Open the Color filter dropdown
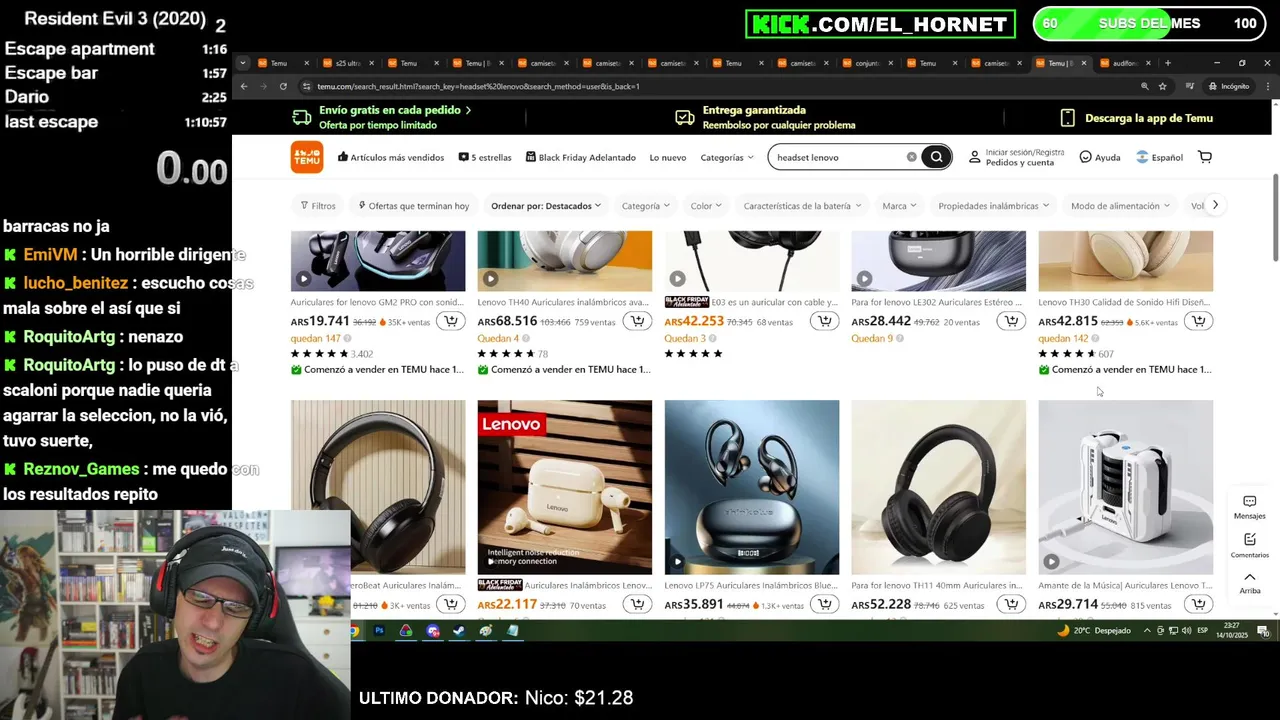The width and height of the screenshot is (1280, 720). point(707,206)
